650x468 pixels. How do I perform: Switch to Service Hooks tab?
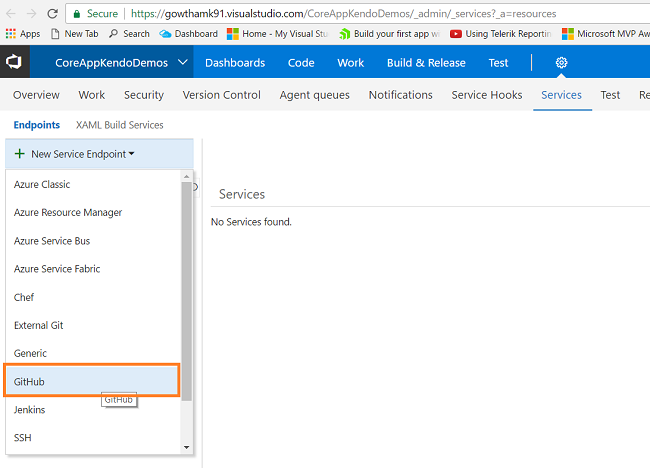point(487,95)
